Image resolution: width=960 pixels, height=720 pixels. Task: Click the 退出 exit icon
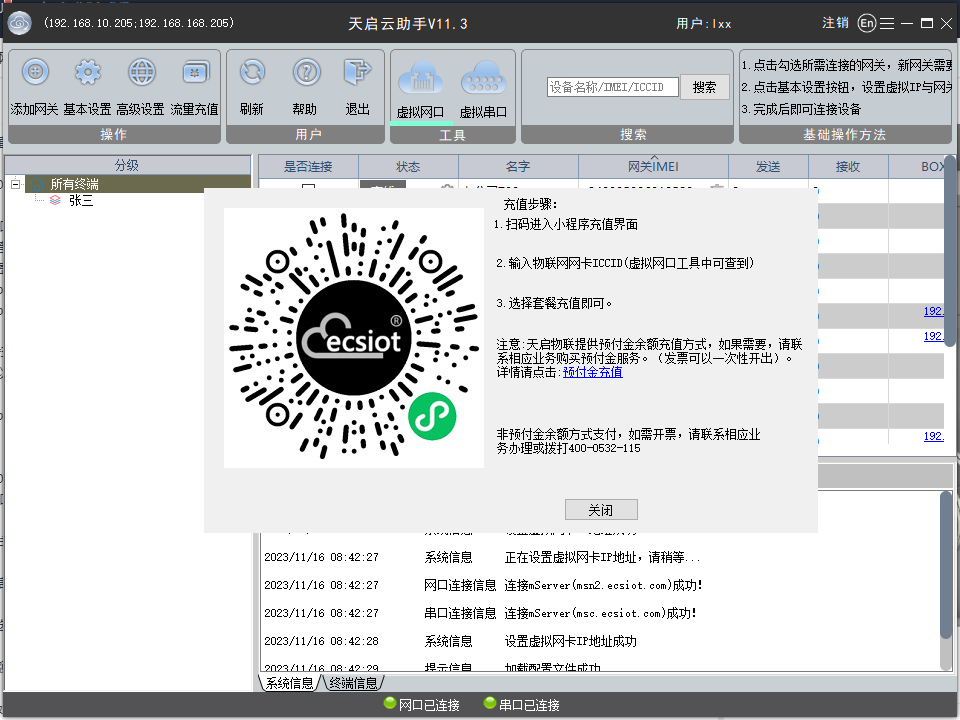(x=358, y=72)
